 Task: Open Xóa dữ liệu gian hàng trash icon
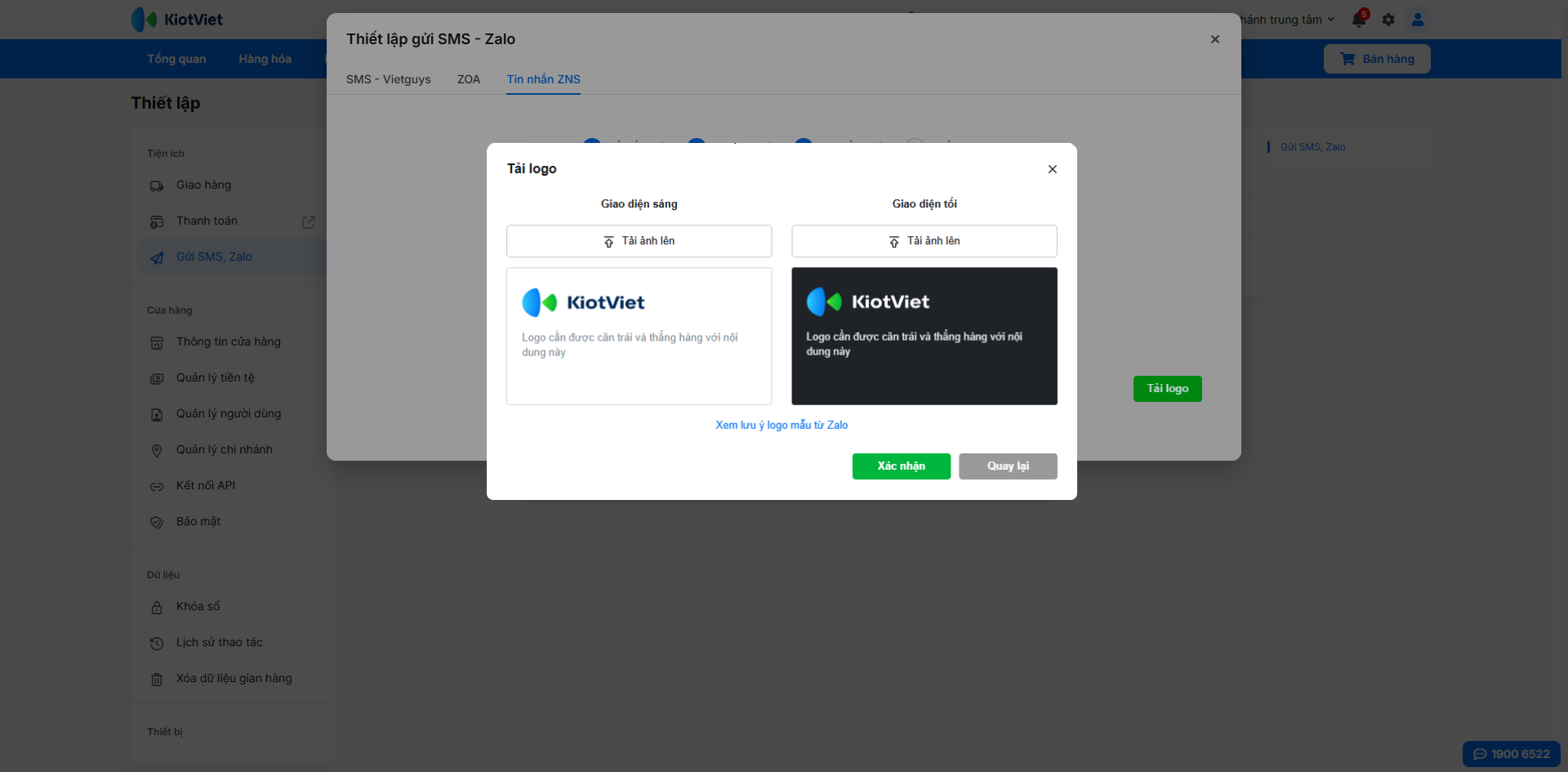pos(157,680)
